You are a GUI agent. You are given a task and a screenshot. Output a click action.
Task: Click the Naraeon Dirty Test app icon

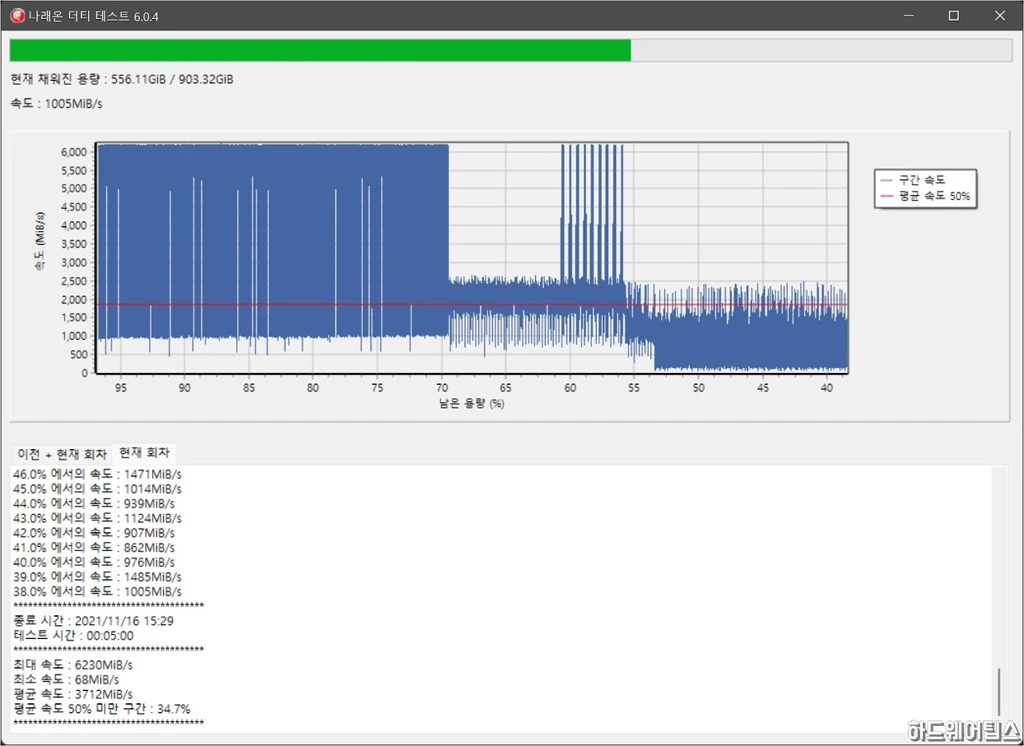[x=16, y=15]
